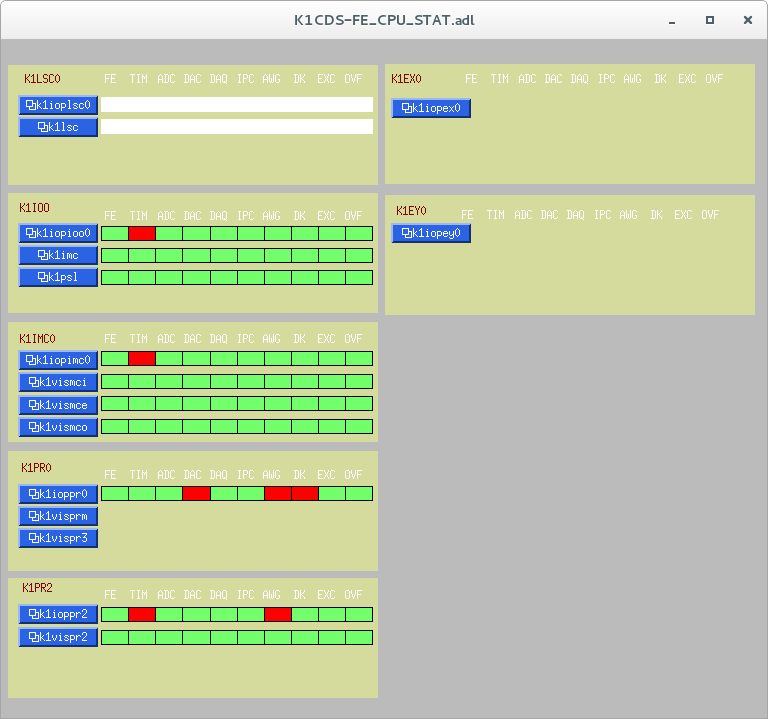Click the k1vismce button

58,404
